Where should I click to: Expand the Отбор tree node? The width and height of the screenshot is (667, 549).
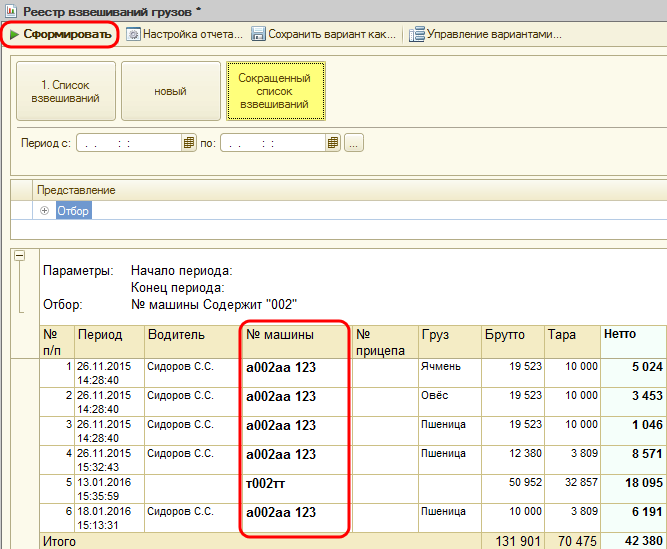click(45, 211)
